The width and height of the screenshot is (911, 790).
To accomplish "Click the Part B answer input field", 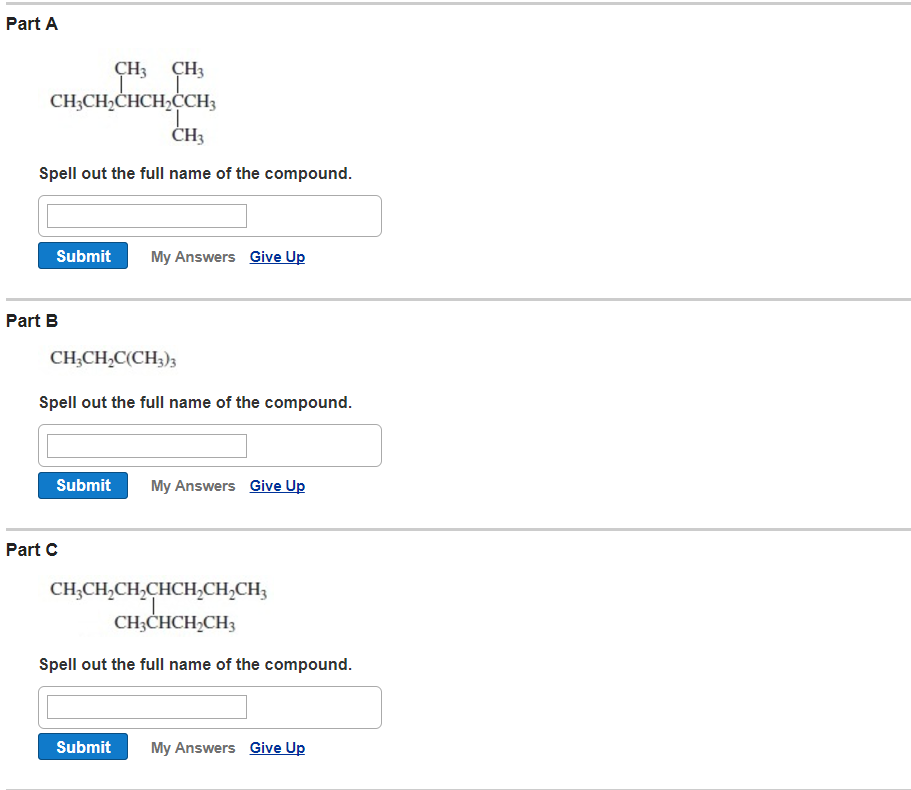I will click(x=144, y=445).
